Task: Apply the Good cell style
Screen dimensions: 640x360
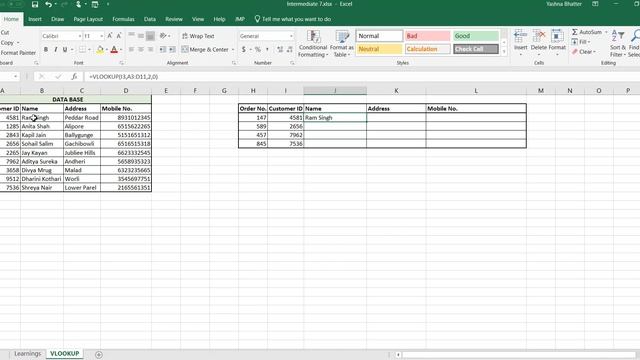Action: (x=476, y=36)
